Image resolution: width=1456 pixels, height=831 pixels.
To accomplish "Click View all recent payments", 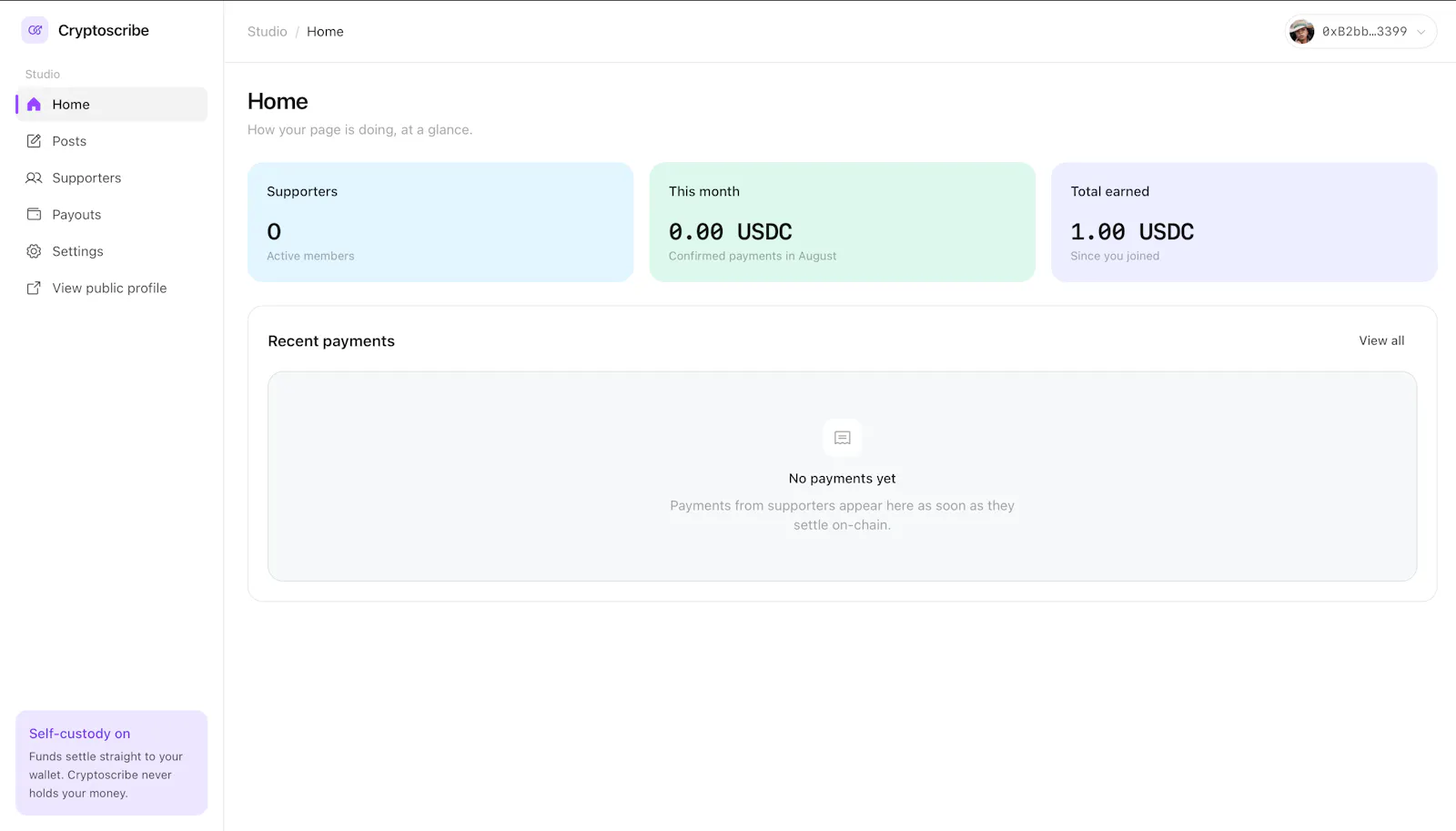I will [x=1381, y=340].
